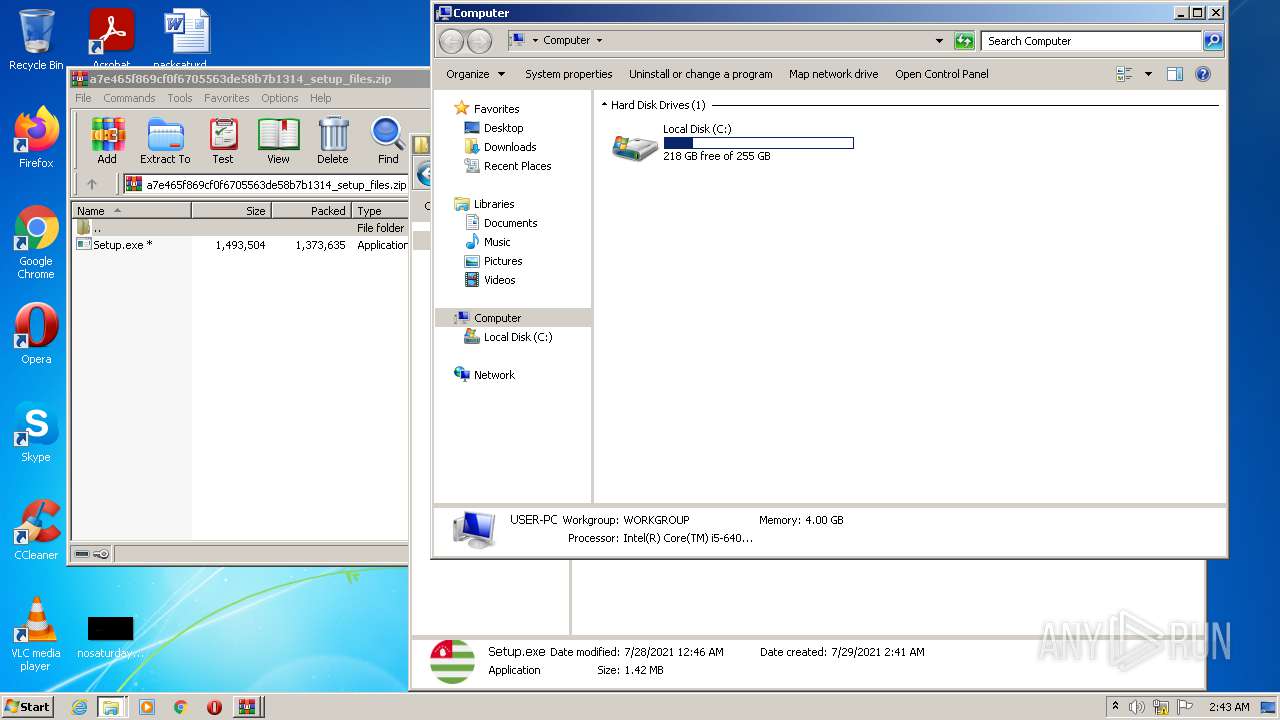Go up one level in WinRAR
1280x720 pixels.
pyautogui.click(x=92, y=184)
